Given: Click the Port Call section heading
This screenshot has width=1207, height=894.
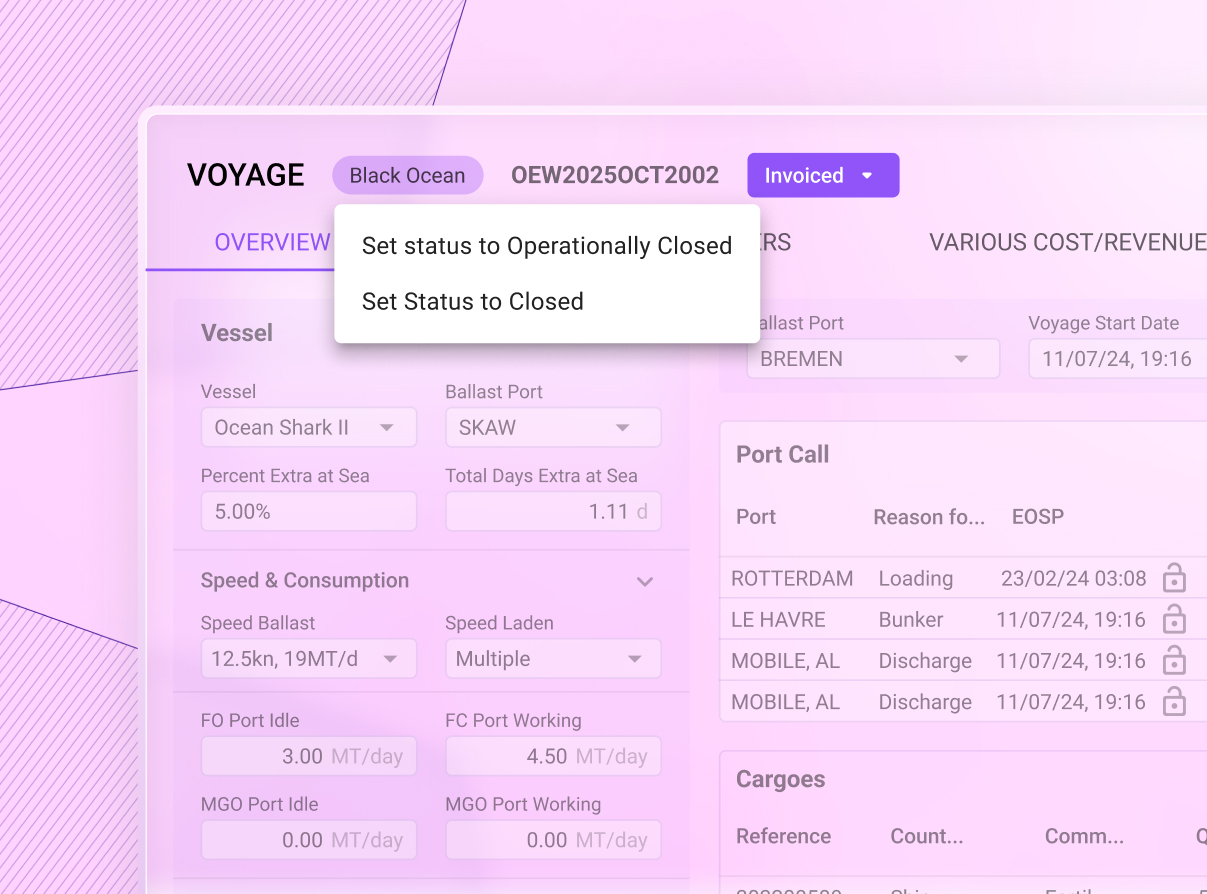Looking at the screenshot, I should pos(783,454).
